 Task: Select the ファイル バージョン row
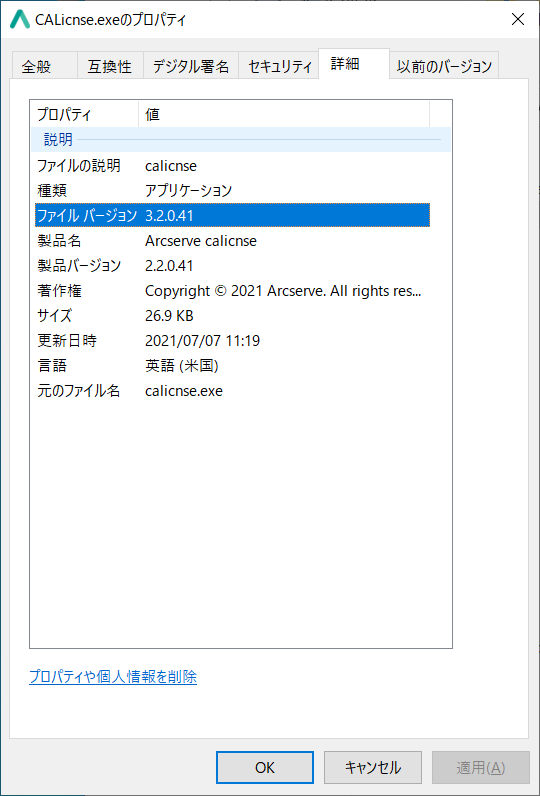tap(232, 215)
